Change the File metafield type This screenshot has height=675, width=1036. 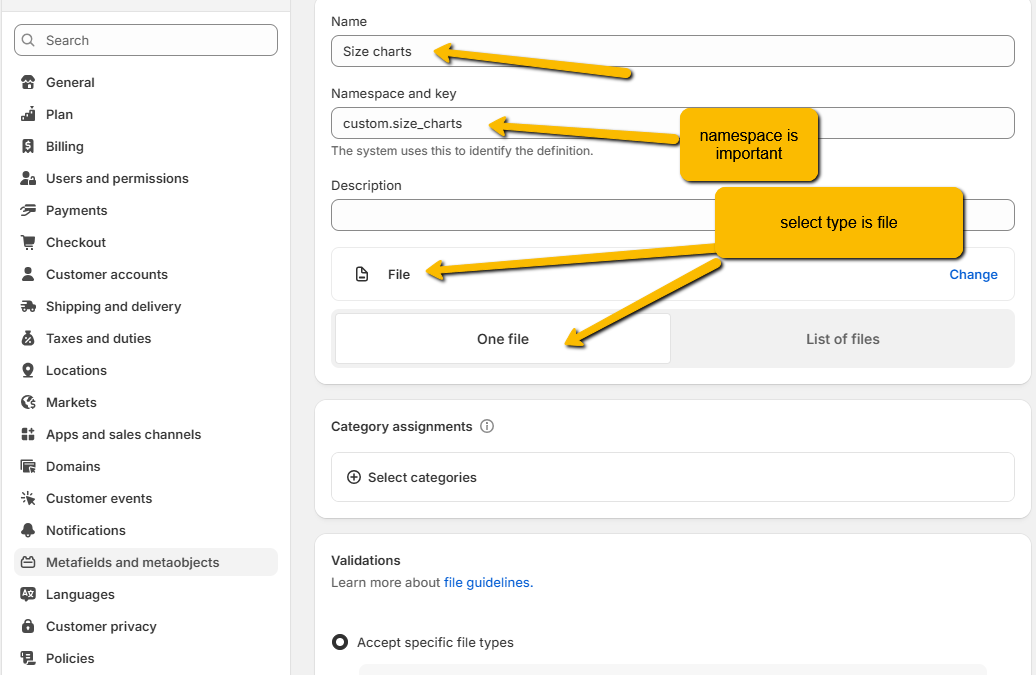pyautogui.click(x=972, y=275)
